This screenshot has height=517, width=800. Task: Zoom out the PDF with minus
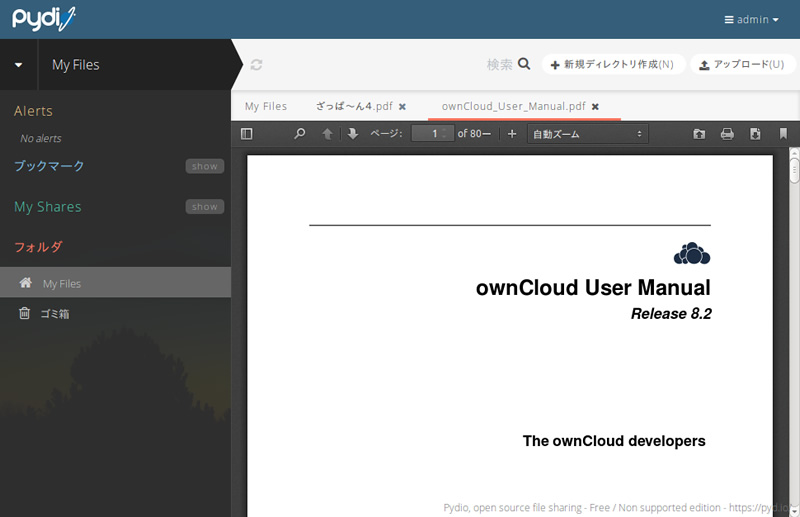[486, 134]
